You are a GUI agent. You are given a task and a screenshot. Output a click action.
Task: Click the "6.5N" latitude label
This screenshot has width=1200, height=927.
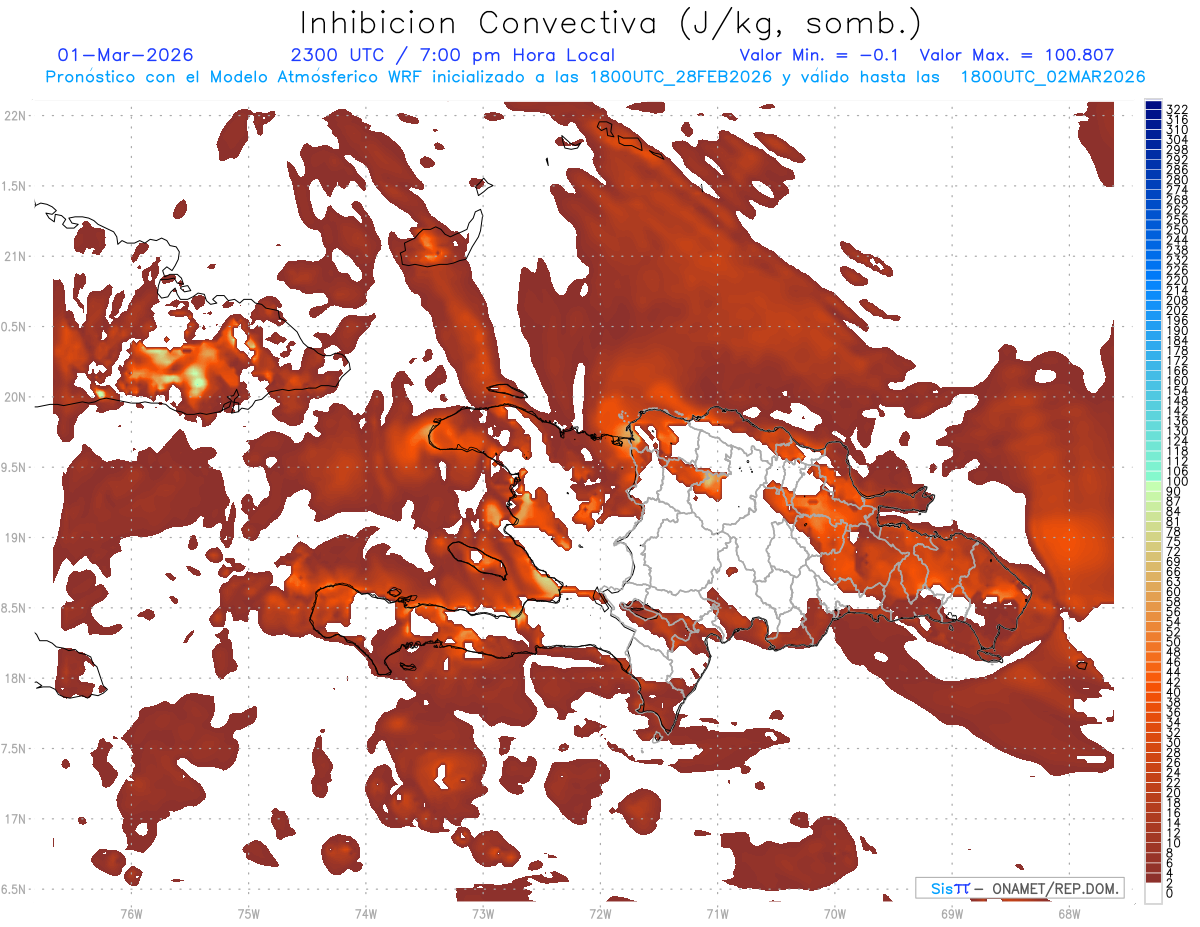pos(15,889)
